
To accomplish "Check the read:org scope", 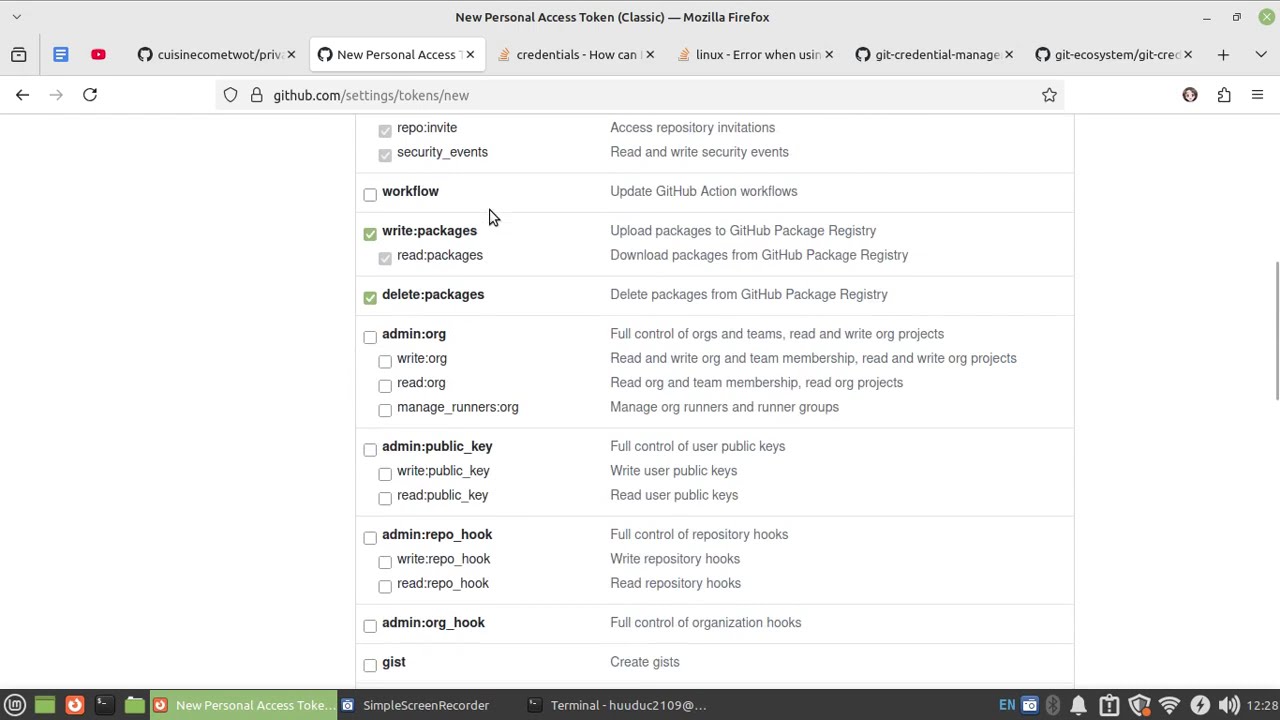I will (385, 386).
